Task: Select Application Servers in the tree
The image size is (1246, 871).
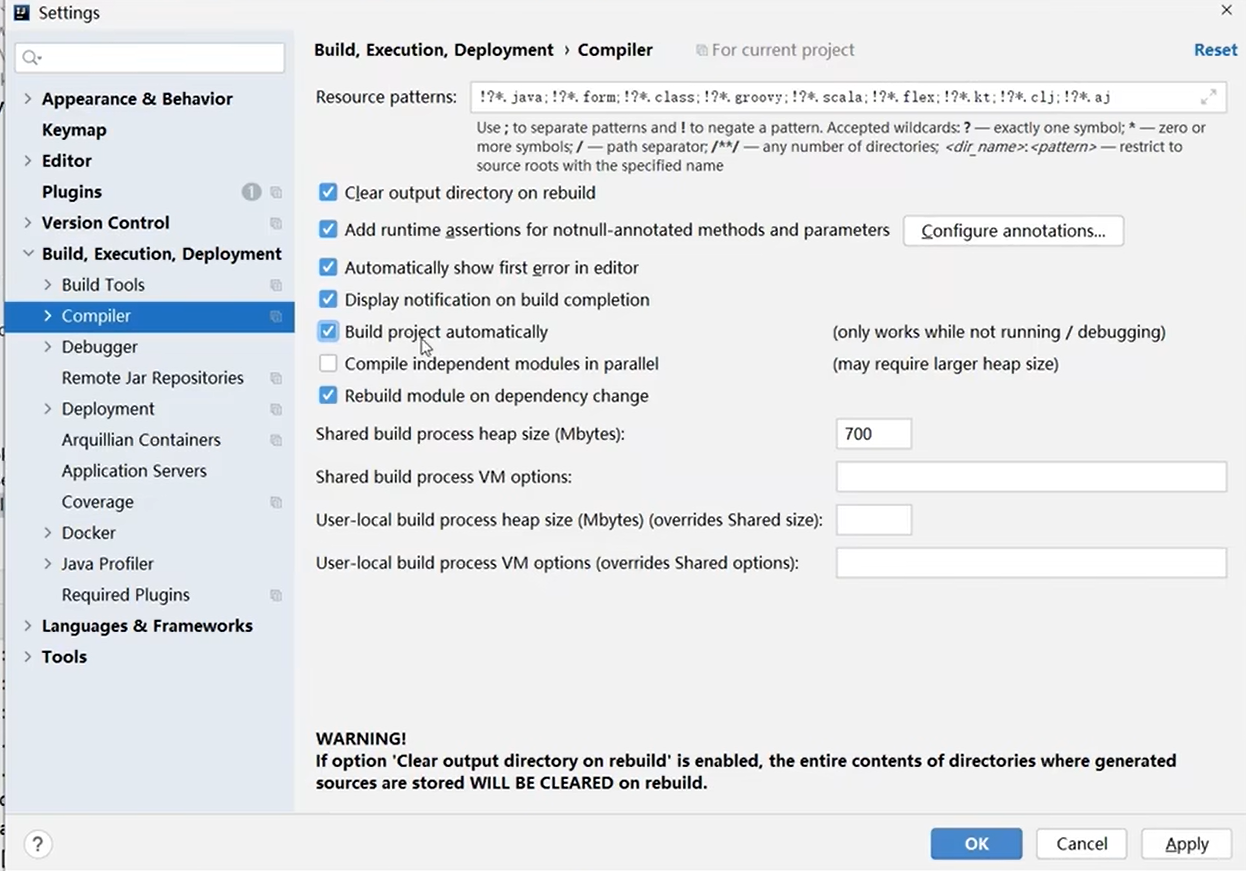Action: click(x=134, y=471)
